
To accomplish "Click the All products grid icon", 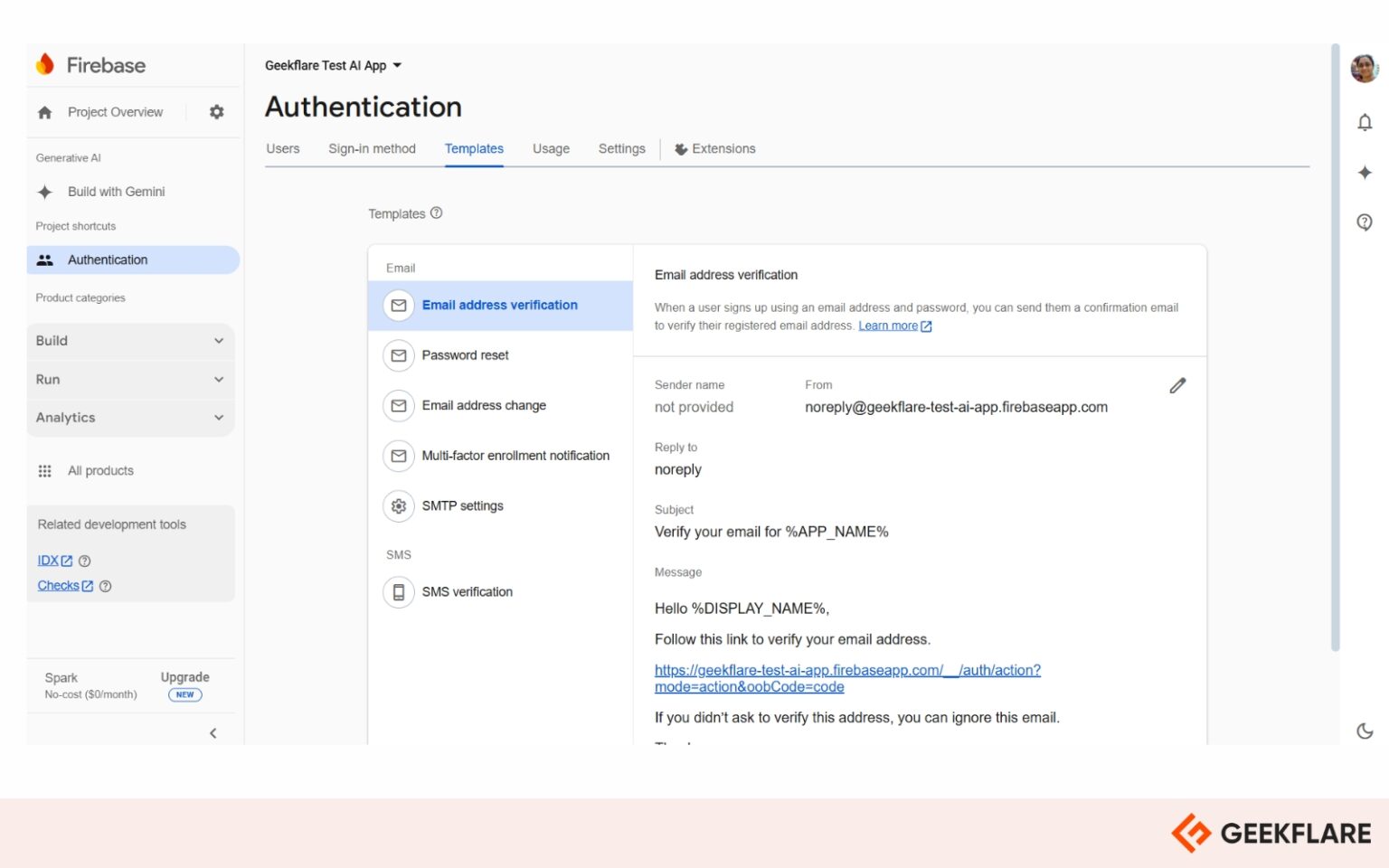I will click(45, 471).
